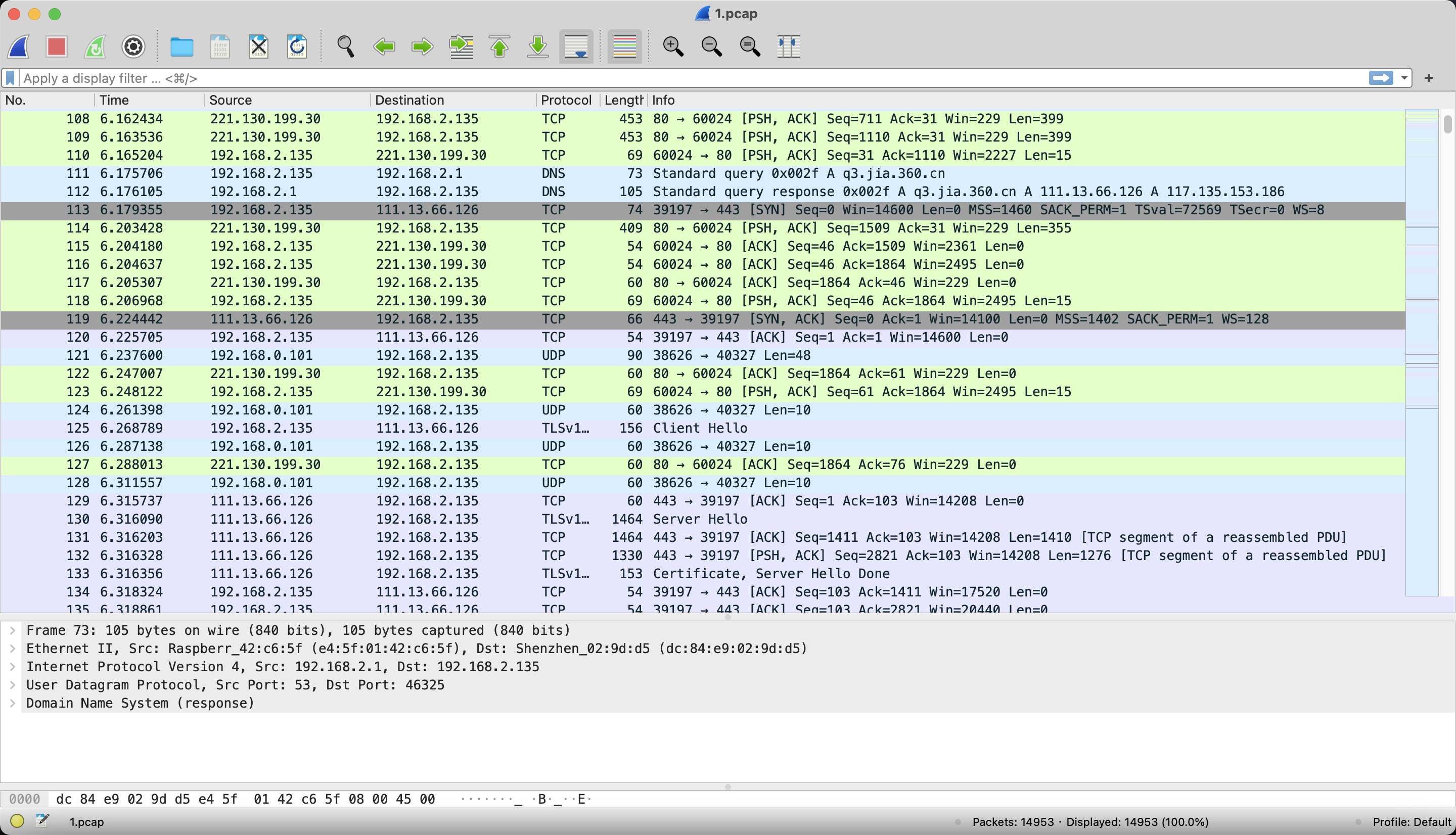
Task: Expand the Ethernet II details row
Action: pos(13,648)
